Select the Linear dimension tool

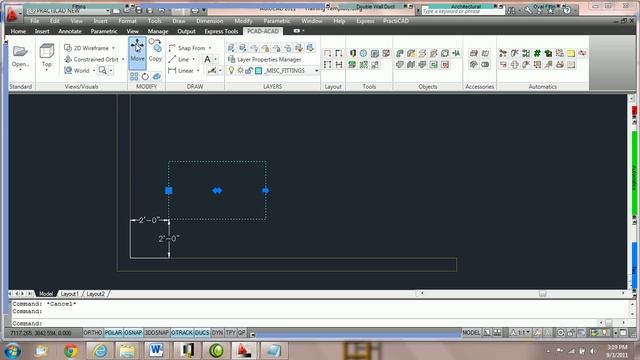point(181,71)
